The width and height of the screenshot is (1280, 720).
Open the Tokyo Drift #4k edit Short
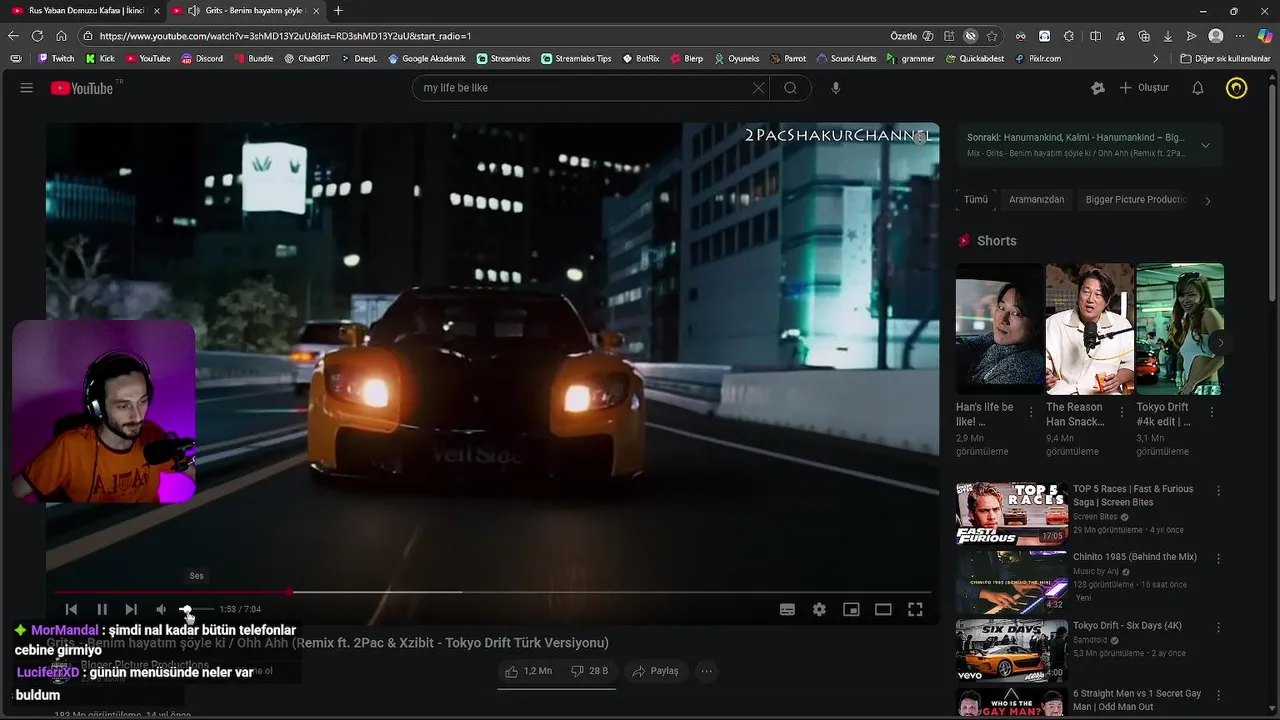(x=1180, y=329)
